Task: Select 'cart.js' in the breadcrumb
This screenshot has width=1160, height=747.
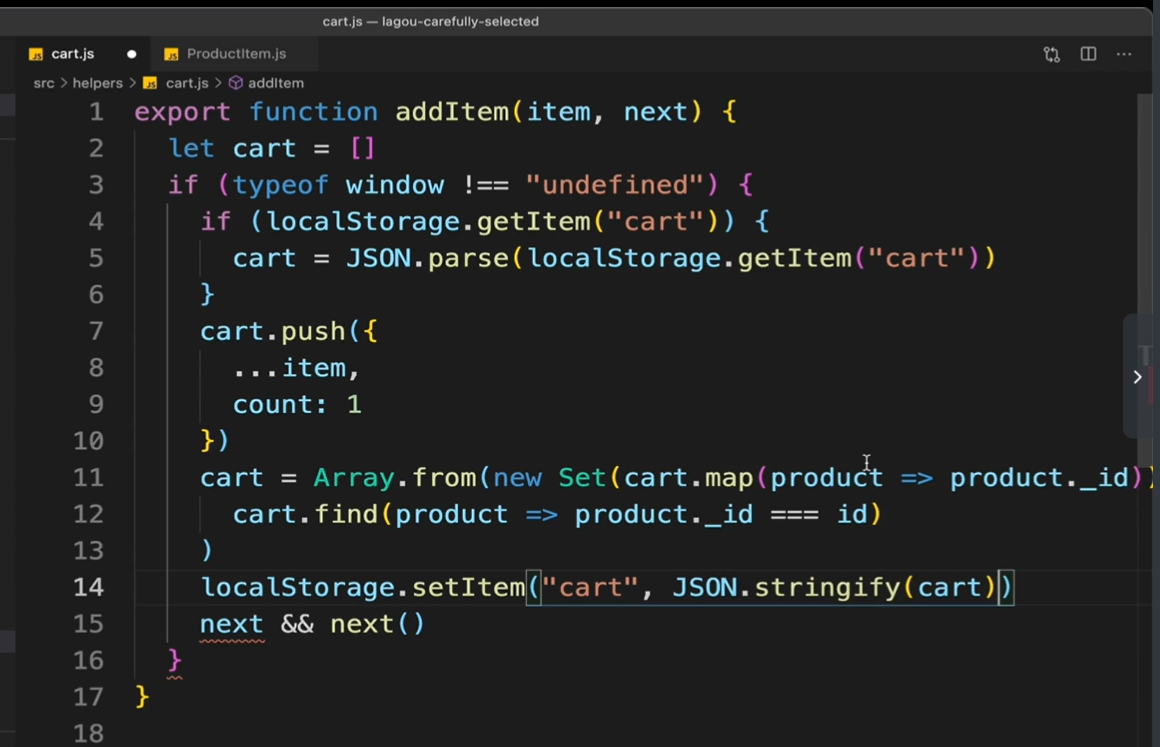Action: click(x=187, y=83)
